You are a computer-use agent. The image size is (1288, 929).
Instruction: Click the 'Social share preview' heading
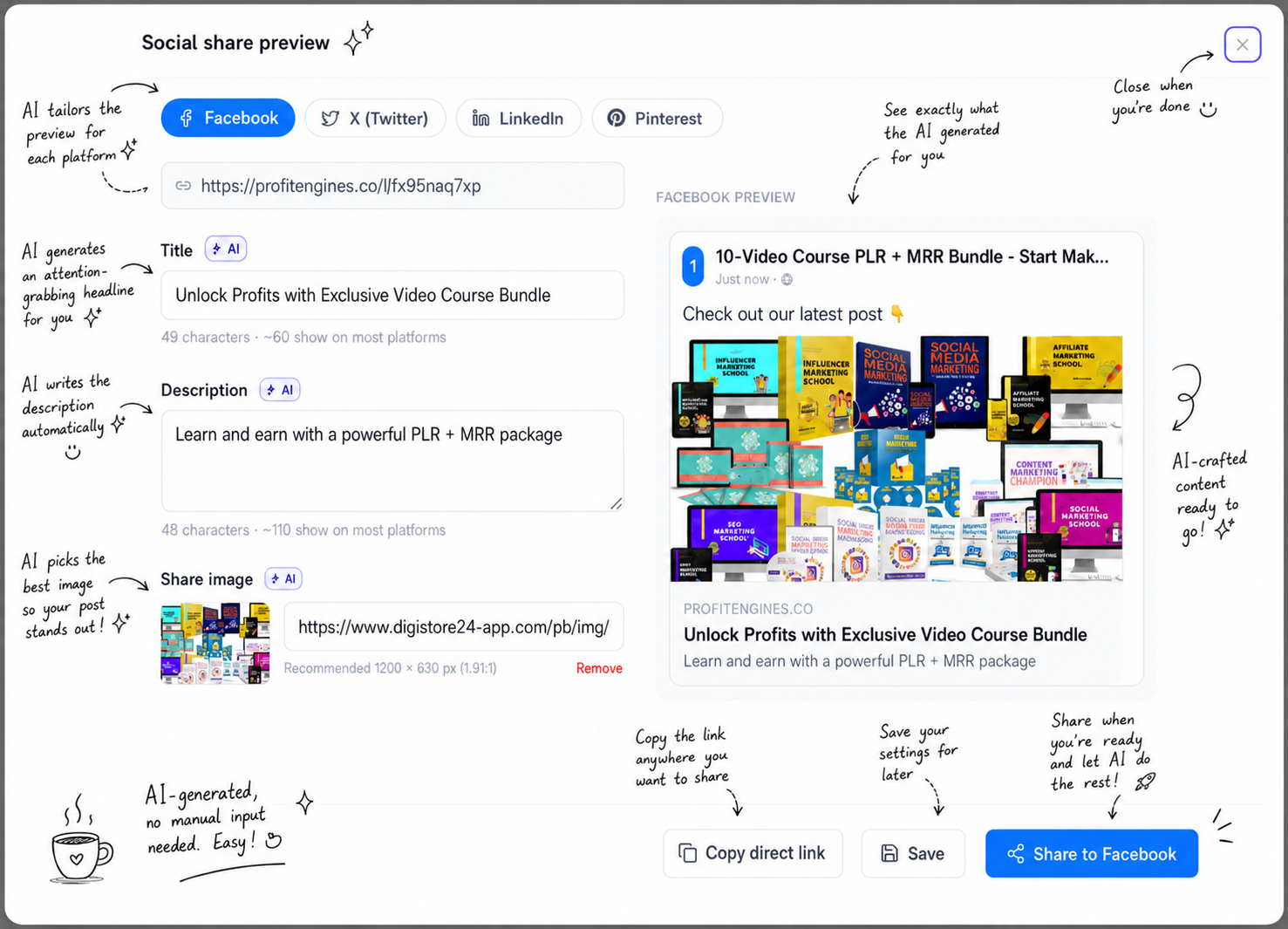pyautogui.click(x=235, y=43)
